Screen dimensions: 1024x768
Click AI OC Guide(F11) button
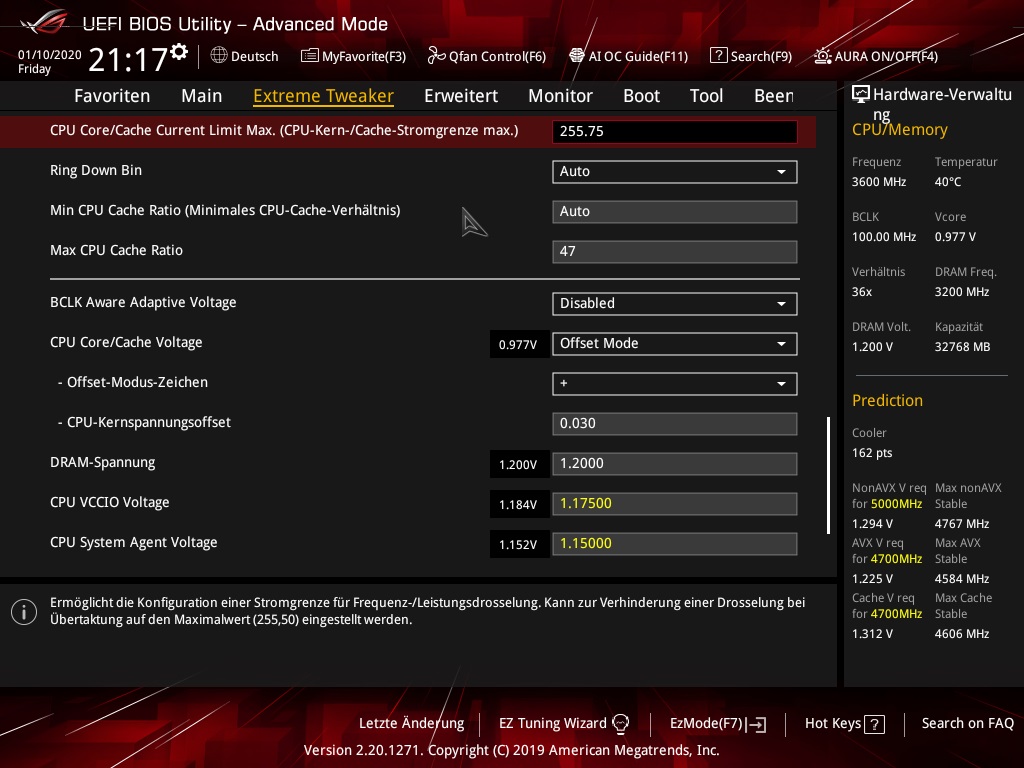point(628,56)
